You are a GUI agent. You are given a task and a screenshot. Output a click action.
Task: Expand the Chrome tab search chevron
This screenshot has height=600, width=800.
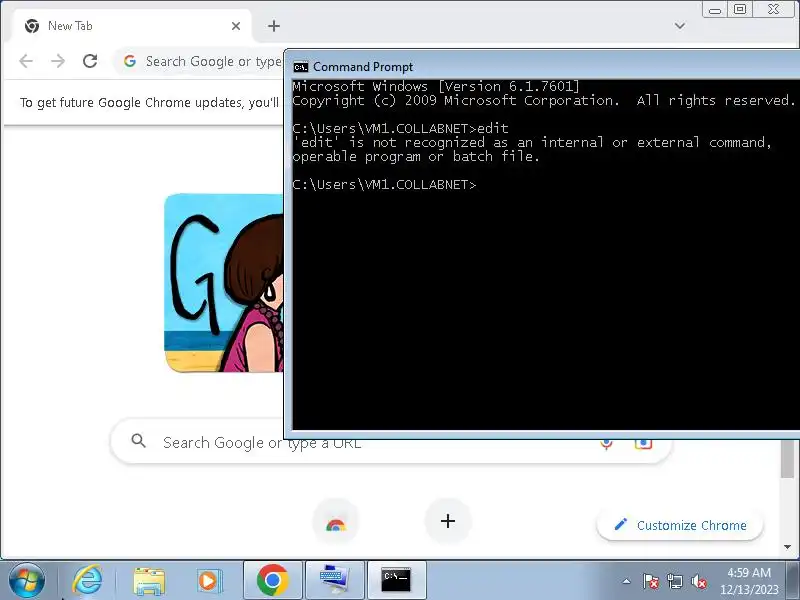pyautogui.click(x=680, y=26)
